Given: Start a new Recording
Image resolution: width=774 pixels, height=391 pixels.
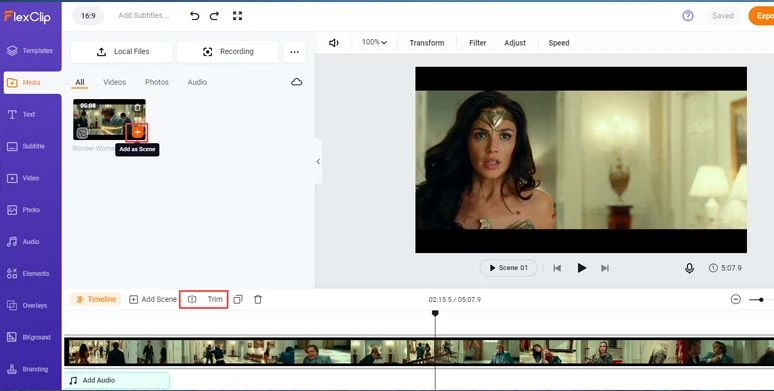Looking at the screenshot, I should (x=228, y=52).
